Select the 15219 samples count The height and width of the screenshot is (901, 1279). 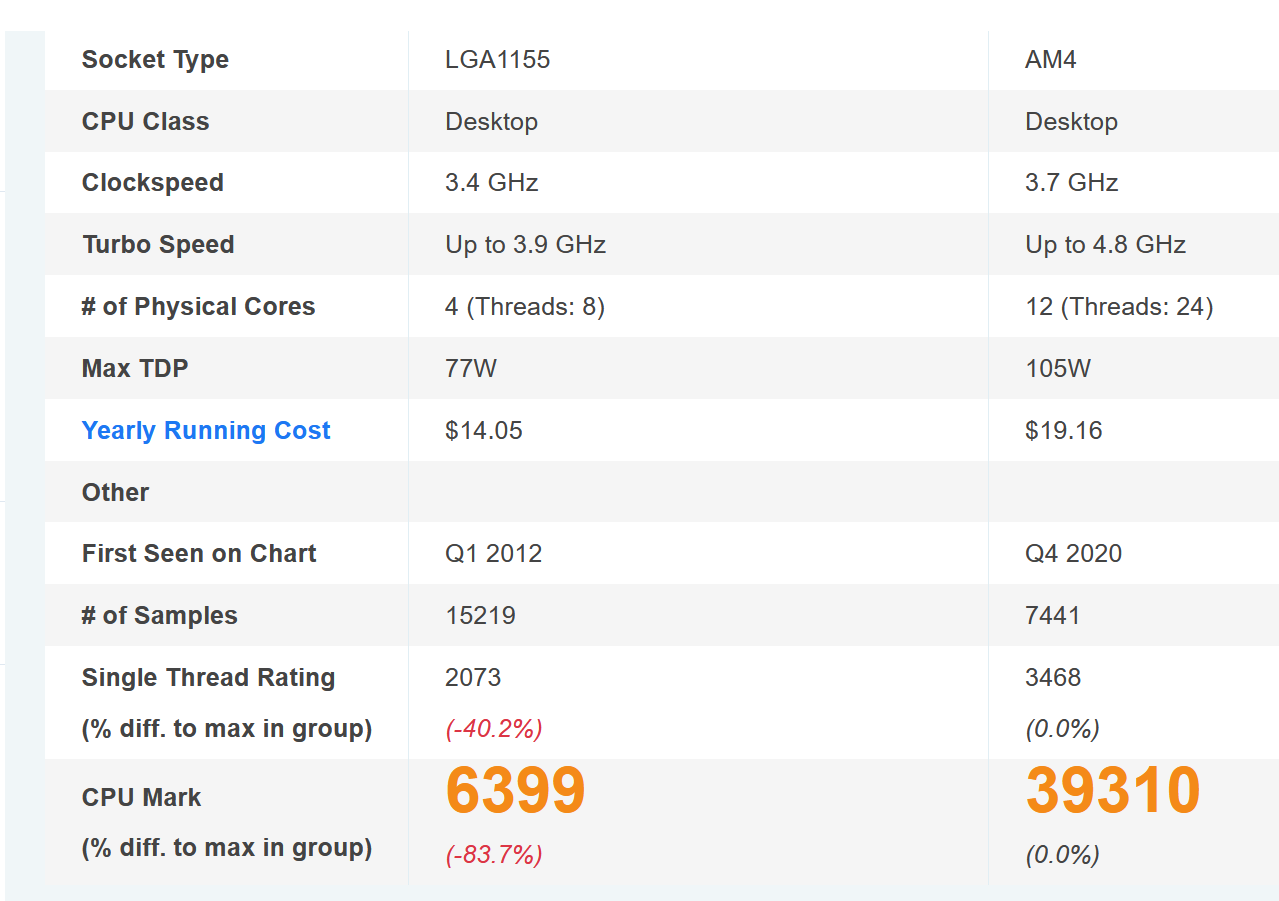tap(481, 616)
